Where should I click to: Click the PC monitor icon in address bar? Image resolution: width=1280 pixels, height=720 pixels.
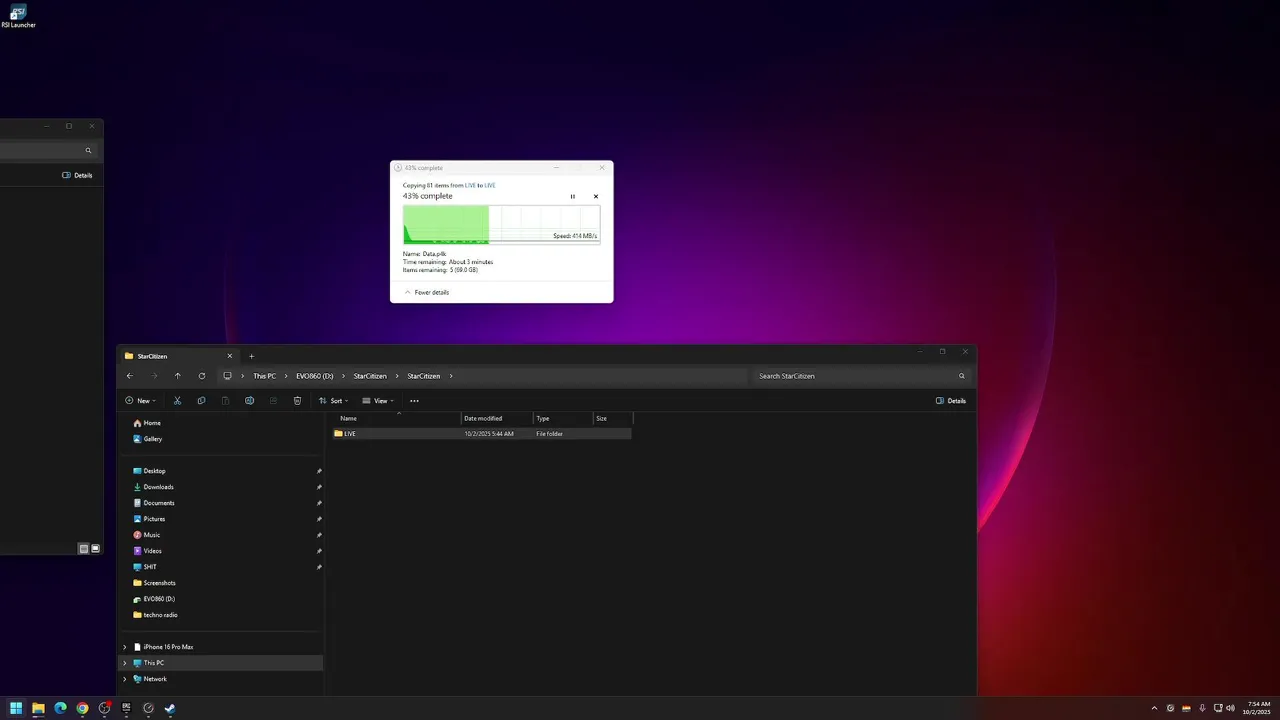click(x=227, y=376)
